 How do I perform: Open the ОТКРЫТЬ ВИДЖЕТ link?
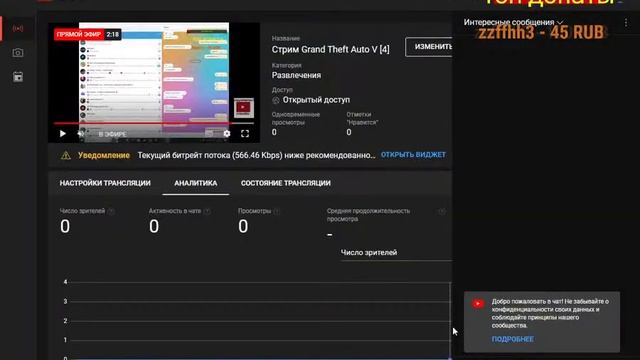(413, 155)
